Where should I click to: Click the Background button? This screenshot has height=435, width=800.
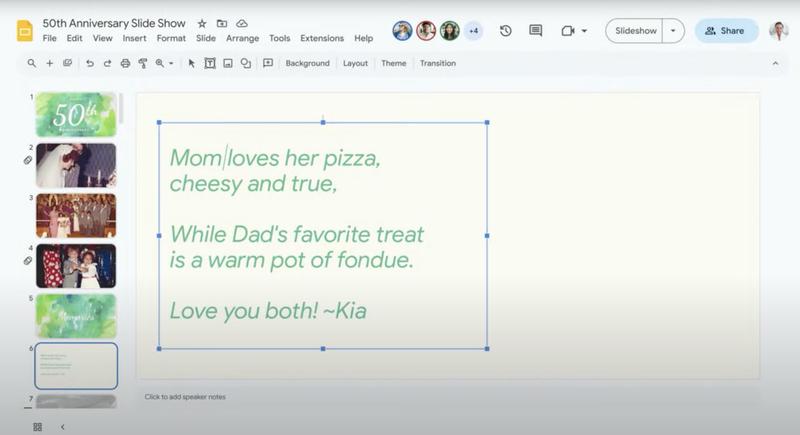click(307, 63)
